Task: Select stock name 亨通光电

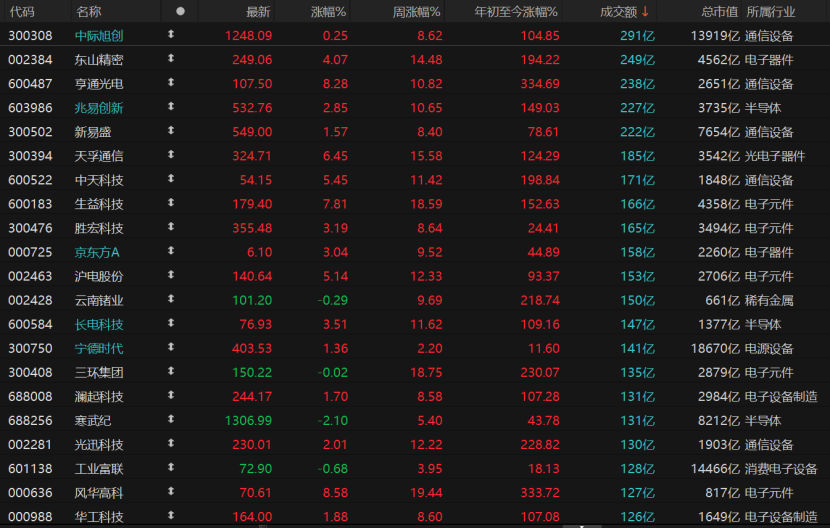Action: tap(99, 84)
